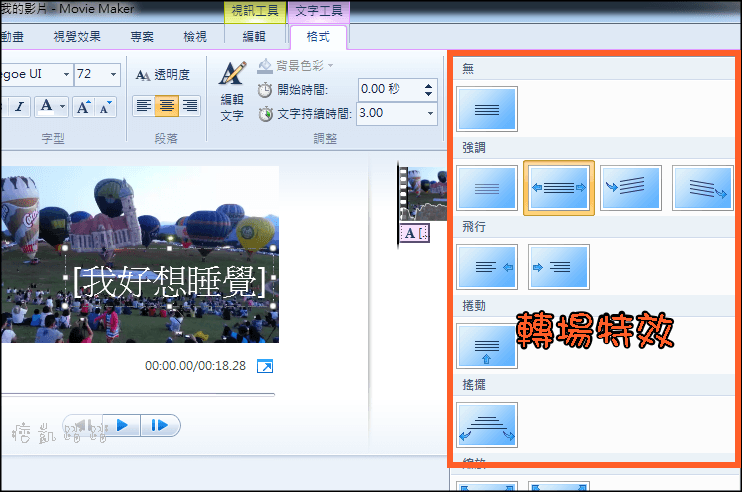Viewport: 742px width, 492px height.
Task: Click the start time field
Action: tap(389, 89)
